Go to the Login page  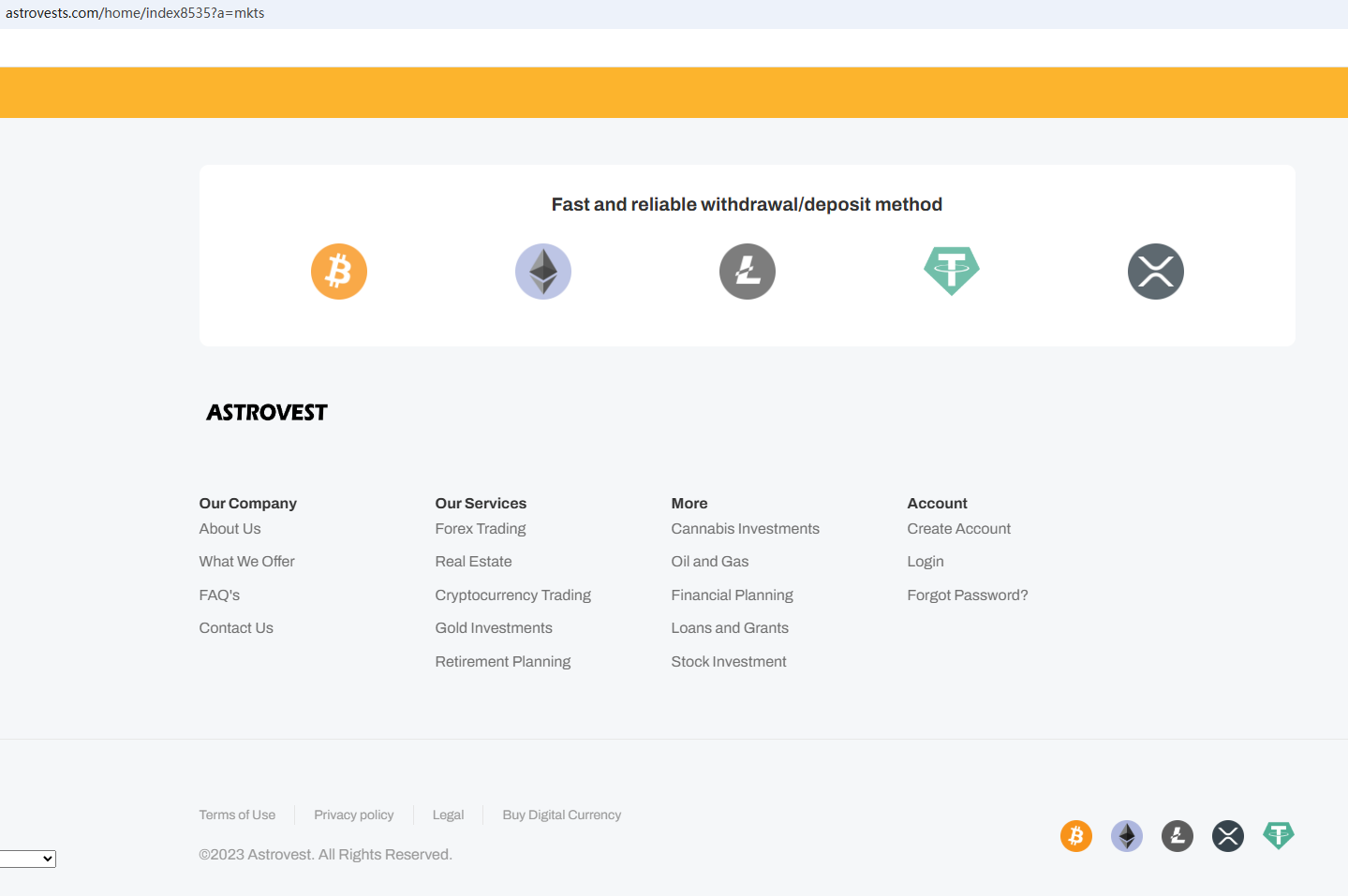coord(926,562)
